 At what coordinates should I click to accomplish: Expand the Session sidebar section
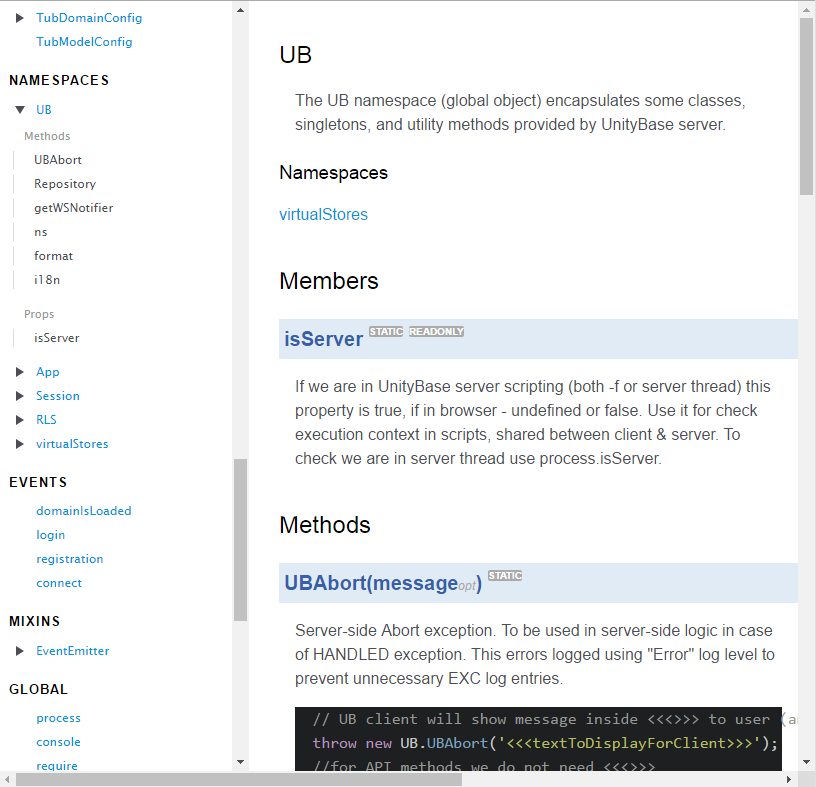20,395
